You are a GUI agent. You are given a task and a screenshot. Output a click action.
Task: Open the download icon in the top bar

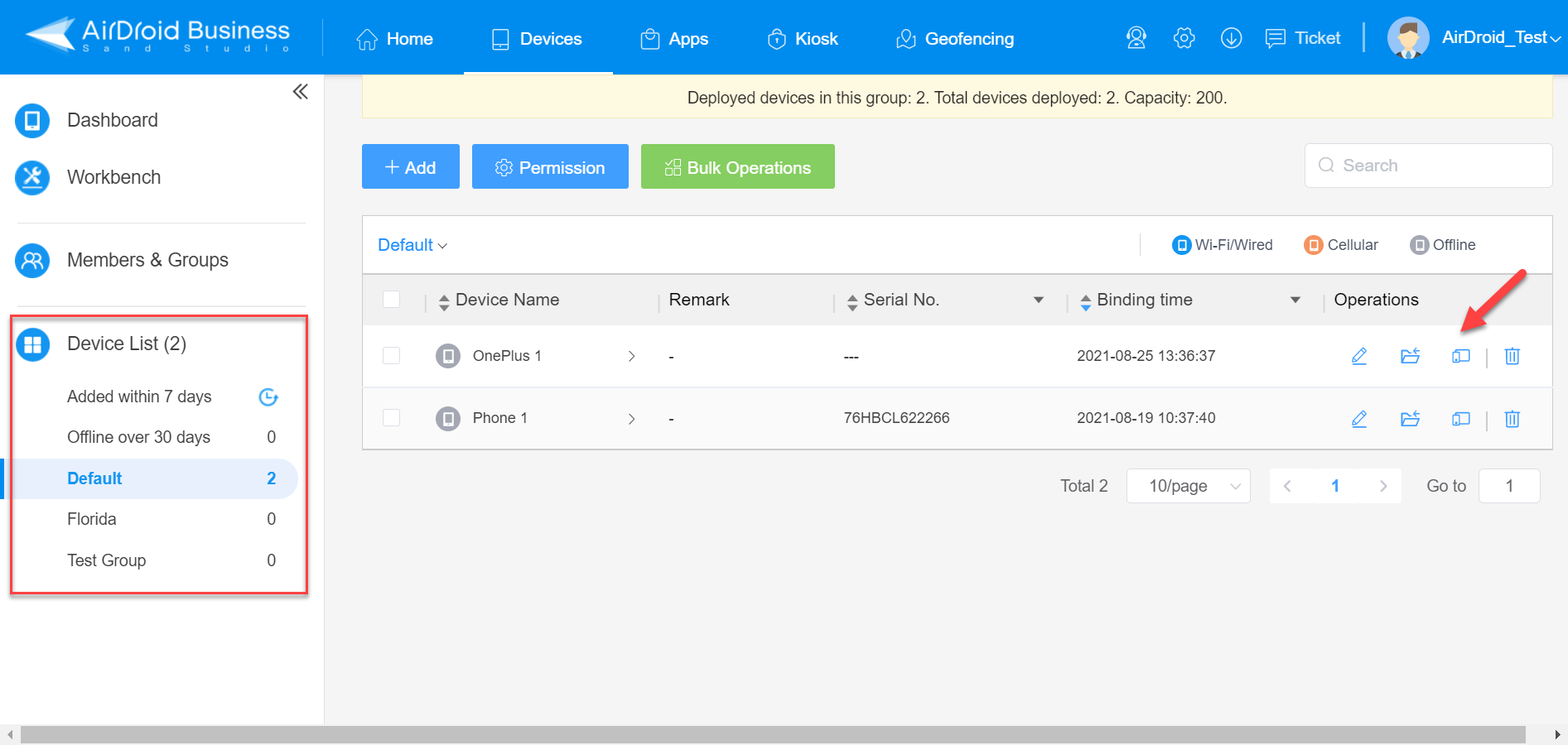pyautogui.click(x=1231, y=38)
